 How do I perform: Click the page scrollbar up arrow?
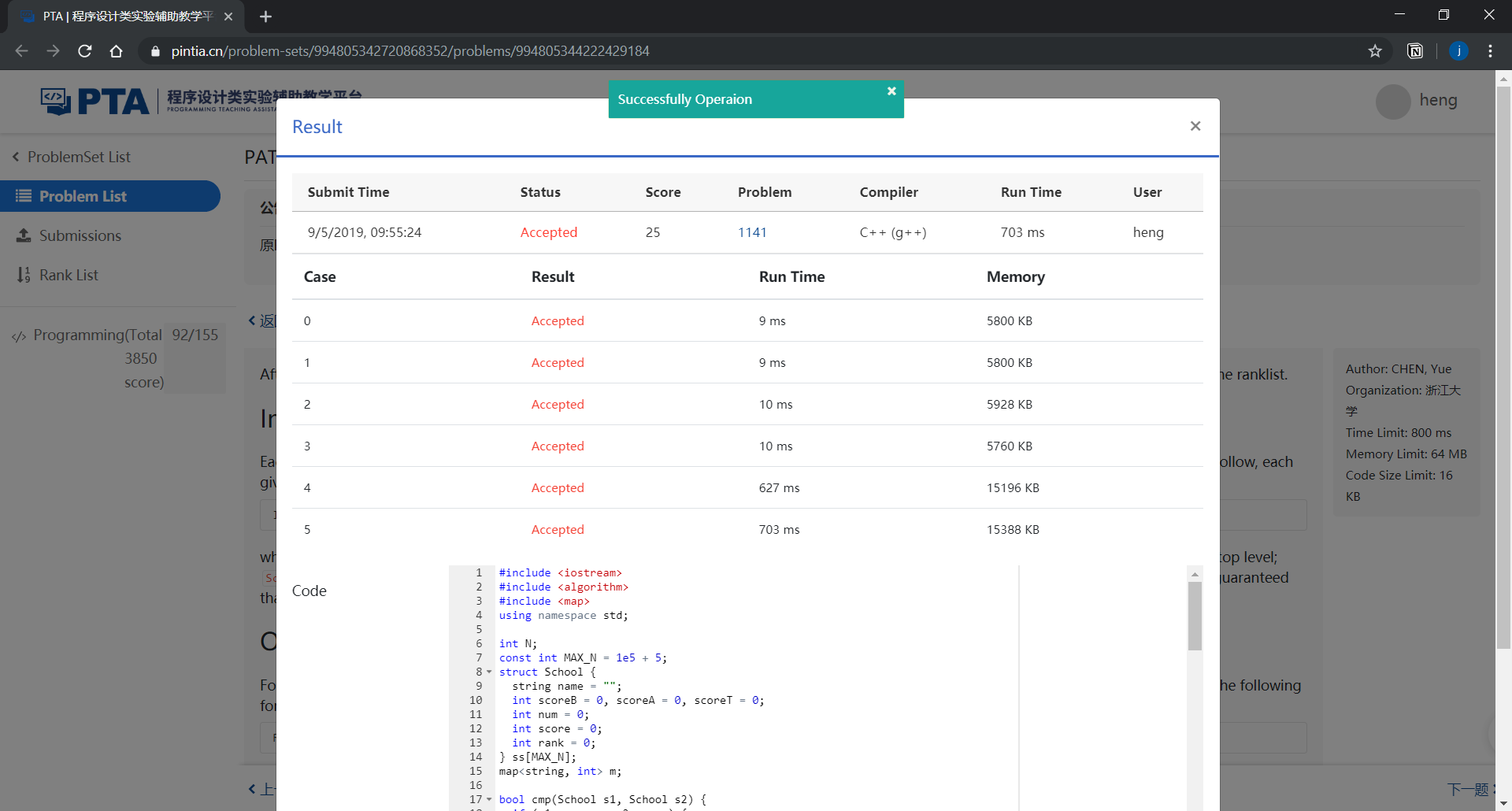click(x=1503, y=78)
